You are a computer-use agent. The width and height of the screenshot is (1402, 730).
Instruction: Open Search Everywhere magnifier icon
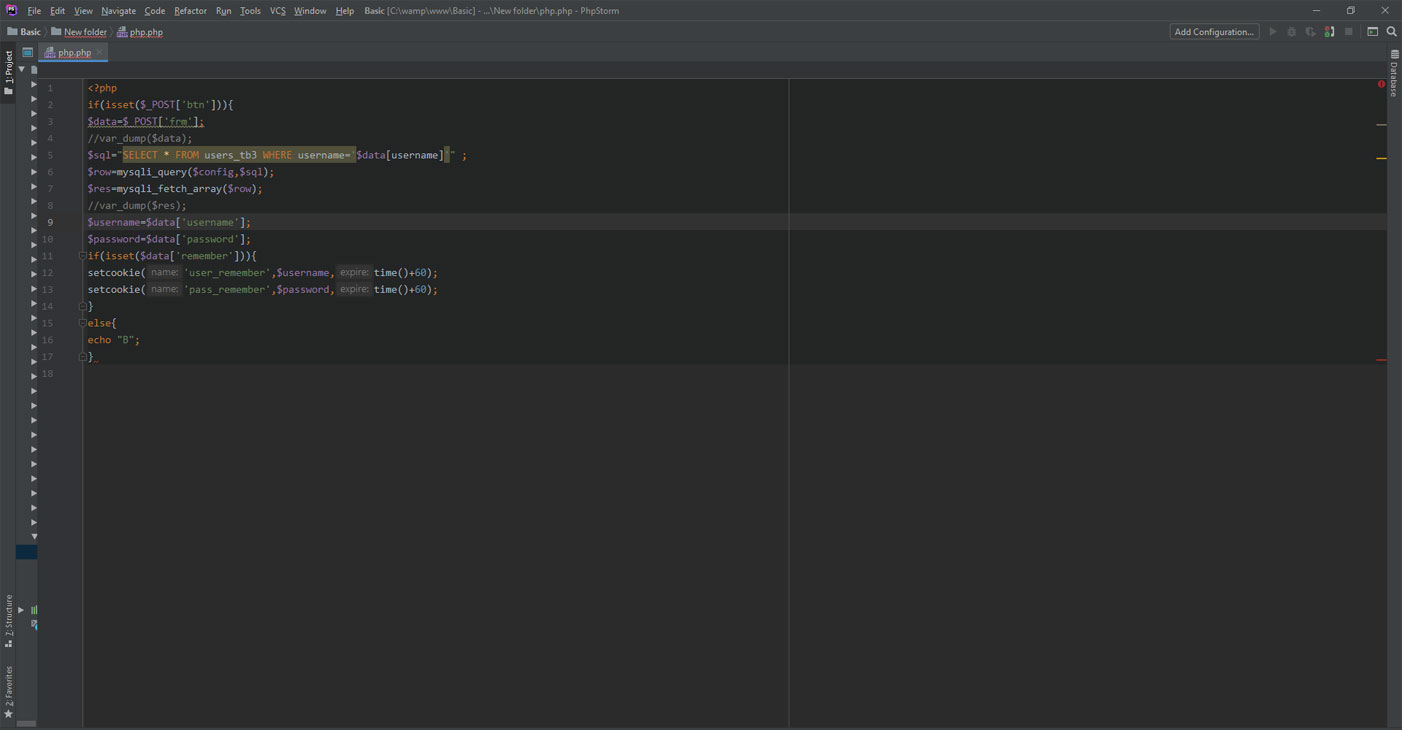click(x=1392, y=32)
